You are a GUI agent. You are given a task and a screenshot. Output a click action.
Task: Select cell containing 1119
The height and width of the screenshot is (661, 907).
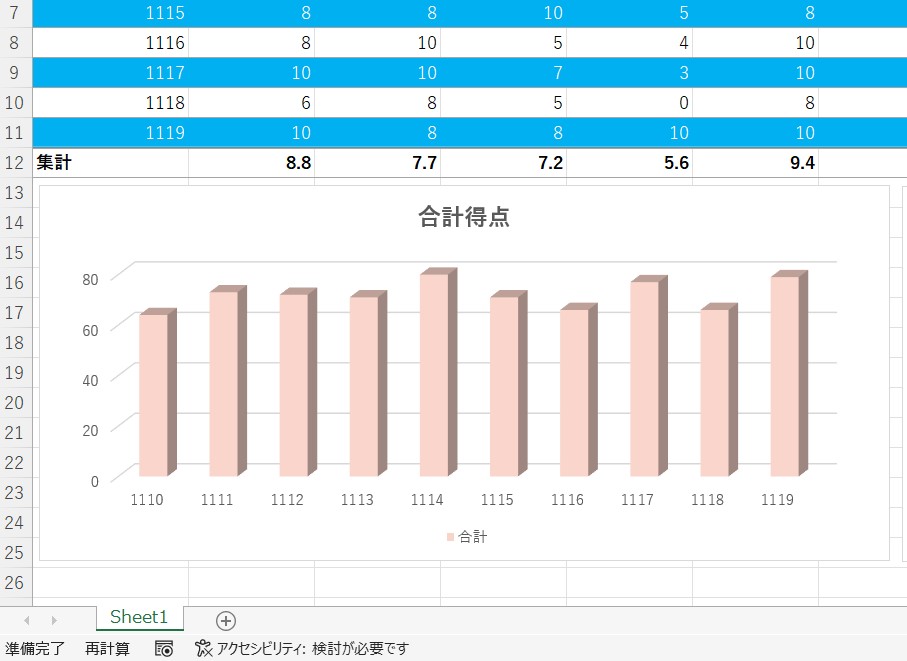(x=110, y=132)
